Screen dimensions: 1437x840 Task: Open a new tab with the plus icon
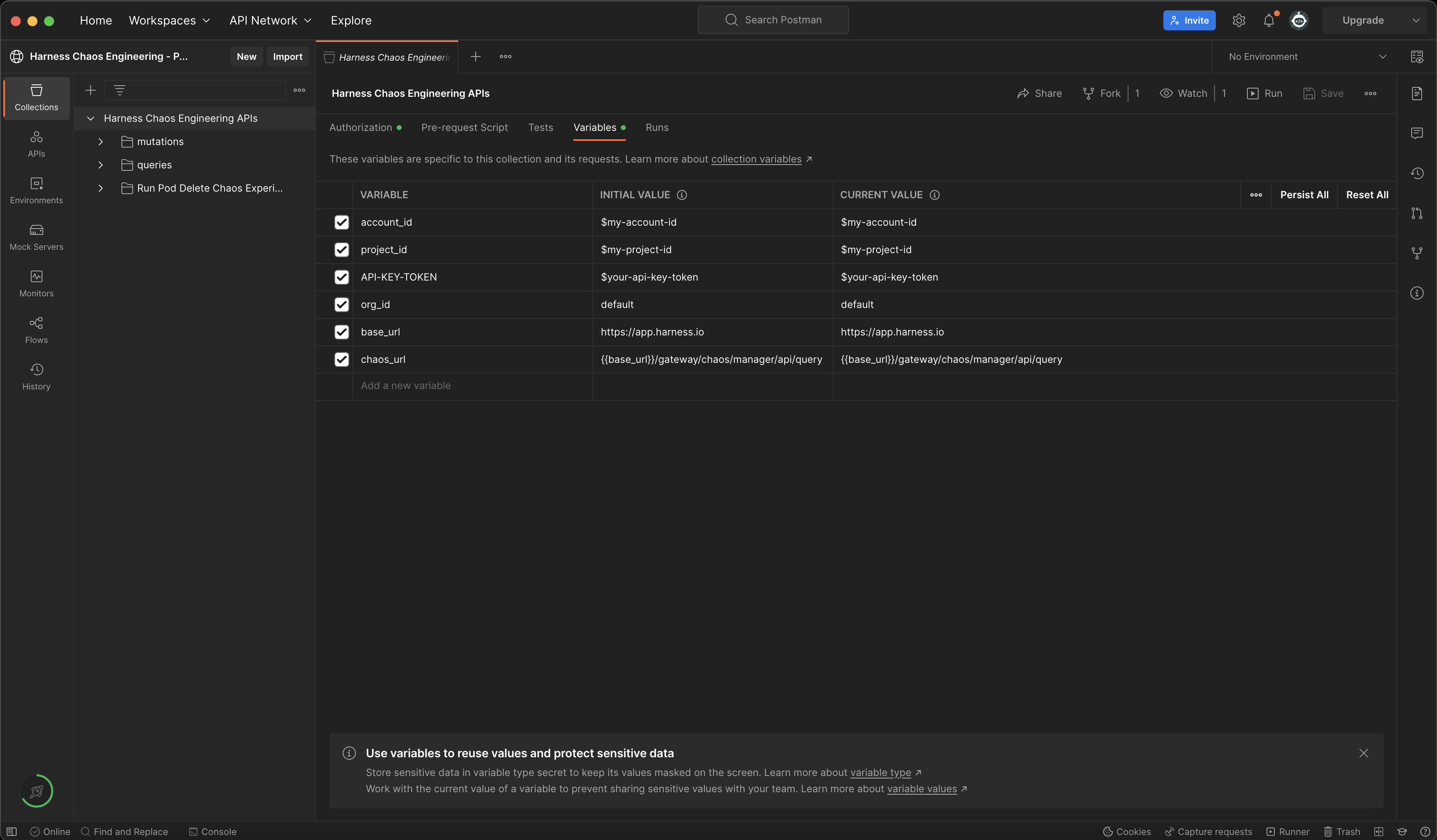coord(475,57)
